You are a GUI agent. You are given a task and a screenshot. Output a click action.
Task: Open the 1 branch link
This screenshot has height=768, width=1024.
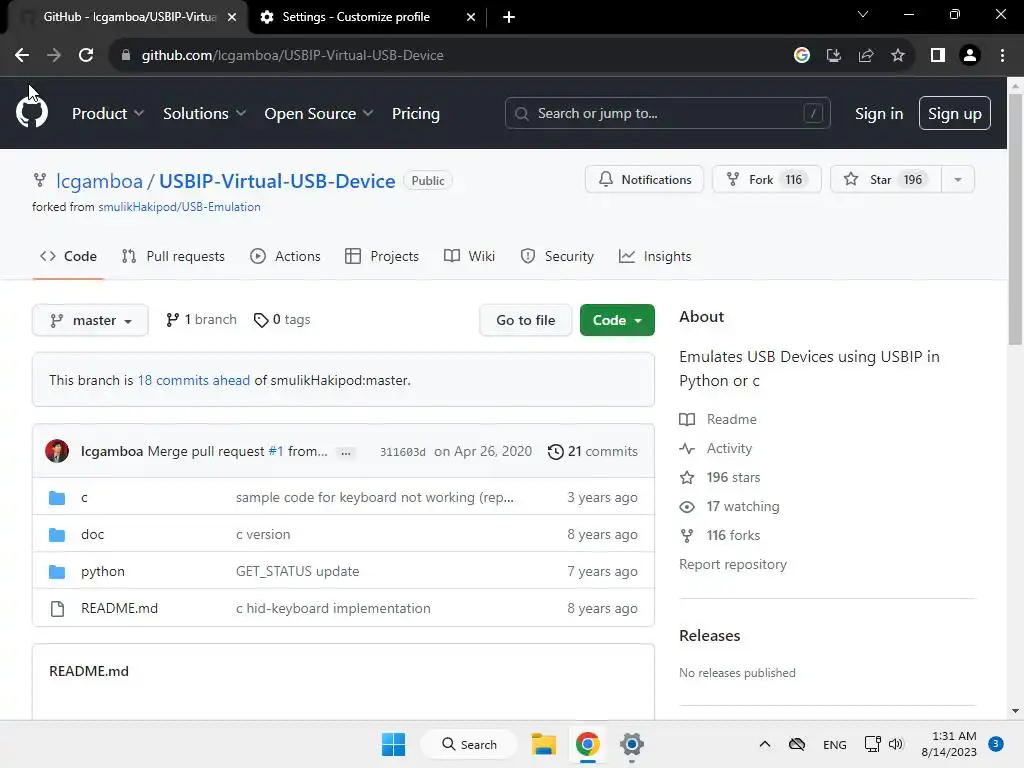201,319
